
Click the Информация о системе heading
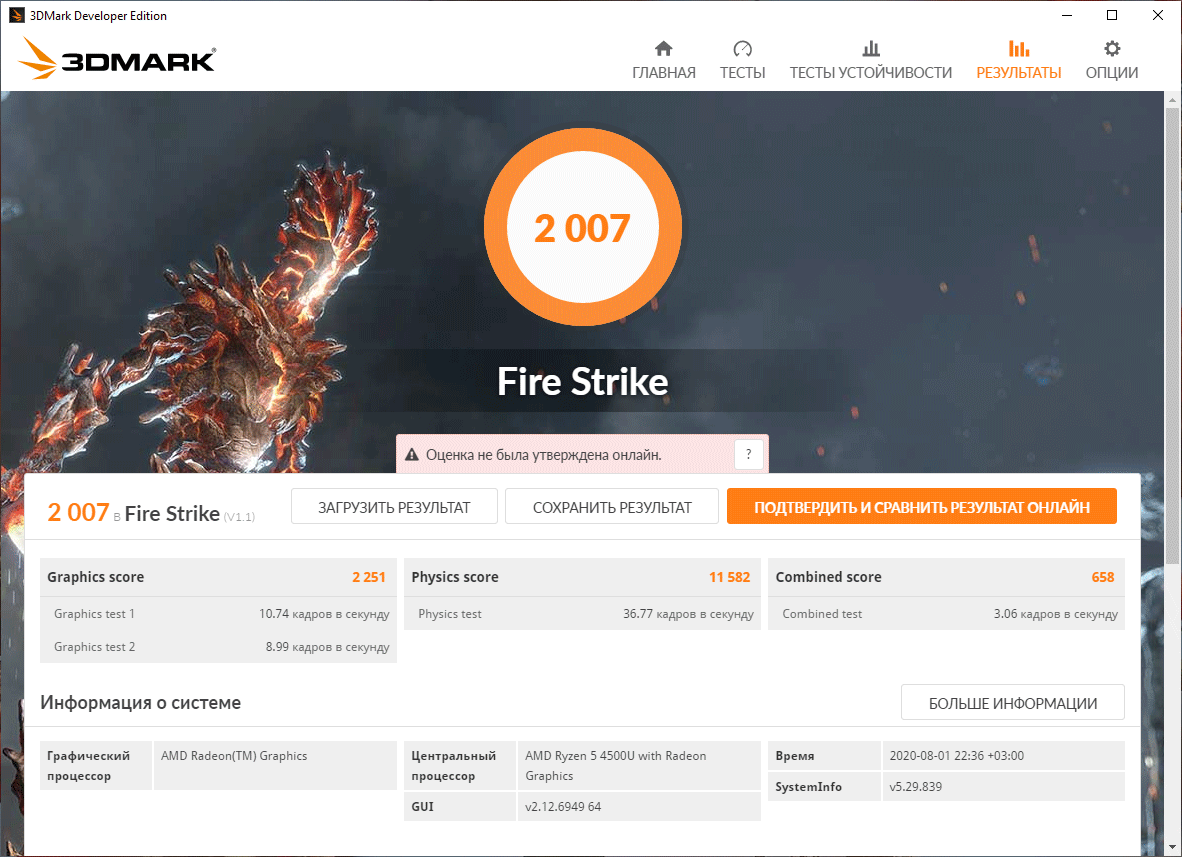141,702
